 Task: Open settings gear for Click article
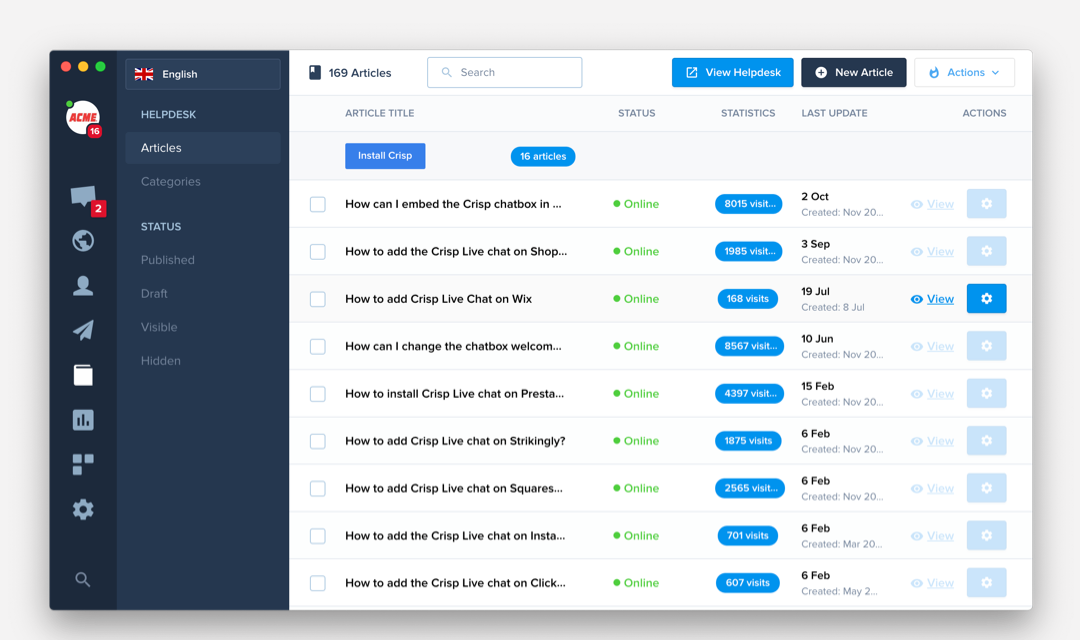pos(986,583)
